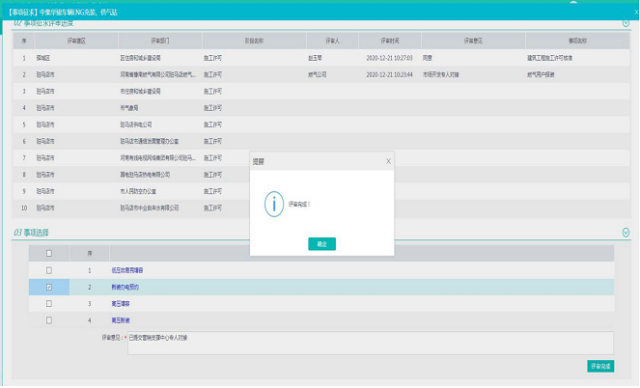The width and height of the screenshot is (640, 388).
Task: Click the 评审时间 column header
Action: [x=390, y=41]
